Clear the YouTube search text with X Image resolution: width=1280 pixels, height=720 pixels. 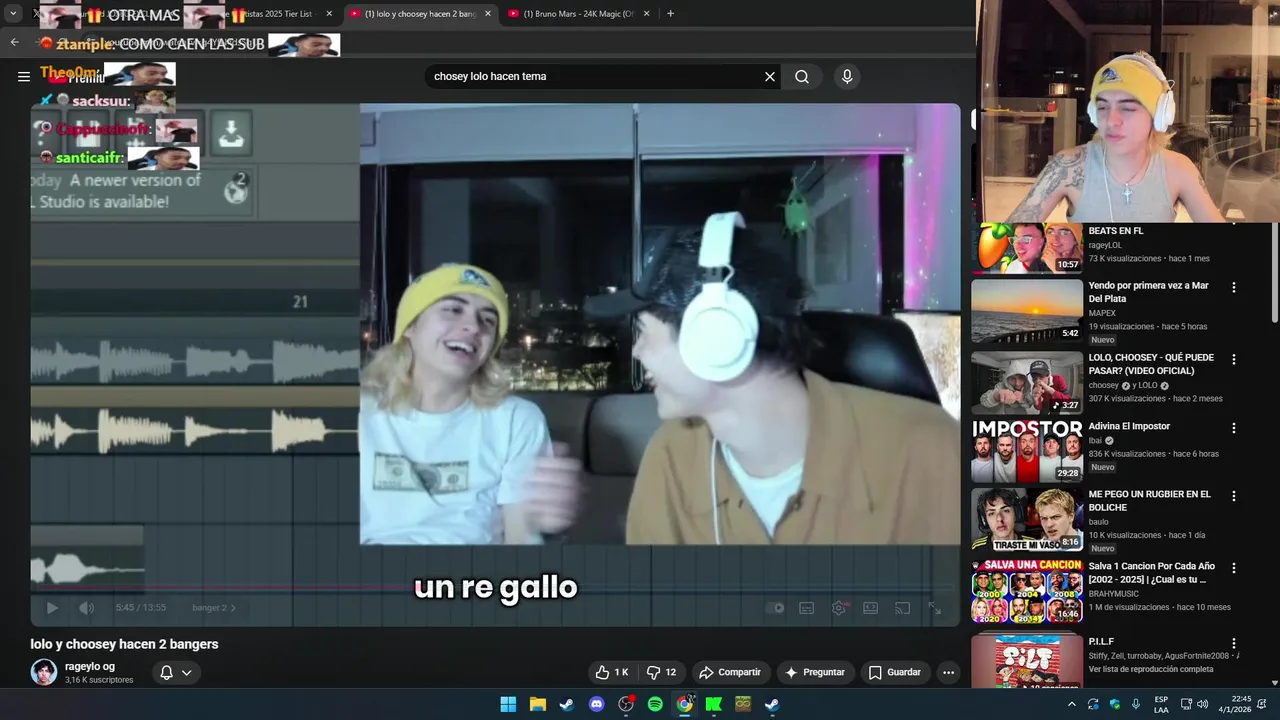[x=770, y=76]
